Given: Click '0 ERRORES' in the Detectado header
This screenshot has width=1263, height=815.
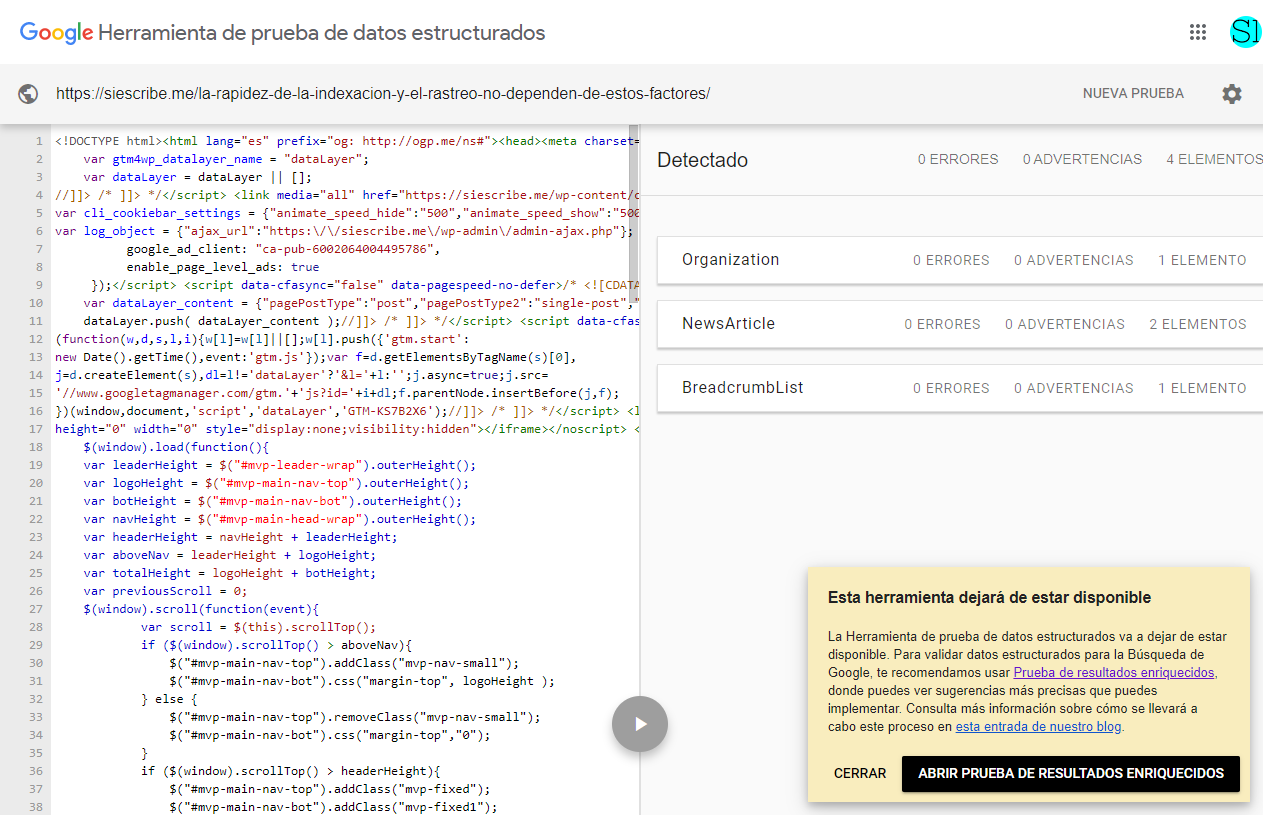Looking at the screenshot, I should point(958,160).
